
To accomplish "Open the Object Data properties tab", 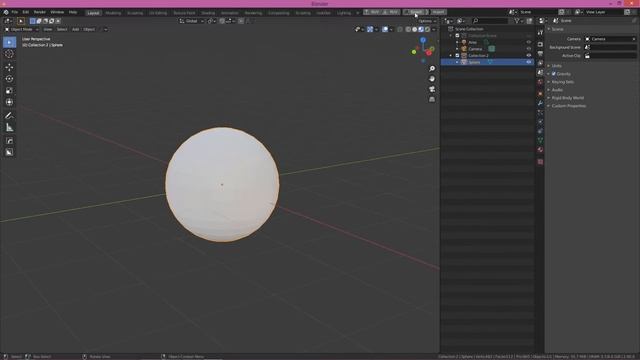I will click(540, 140).
